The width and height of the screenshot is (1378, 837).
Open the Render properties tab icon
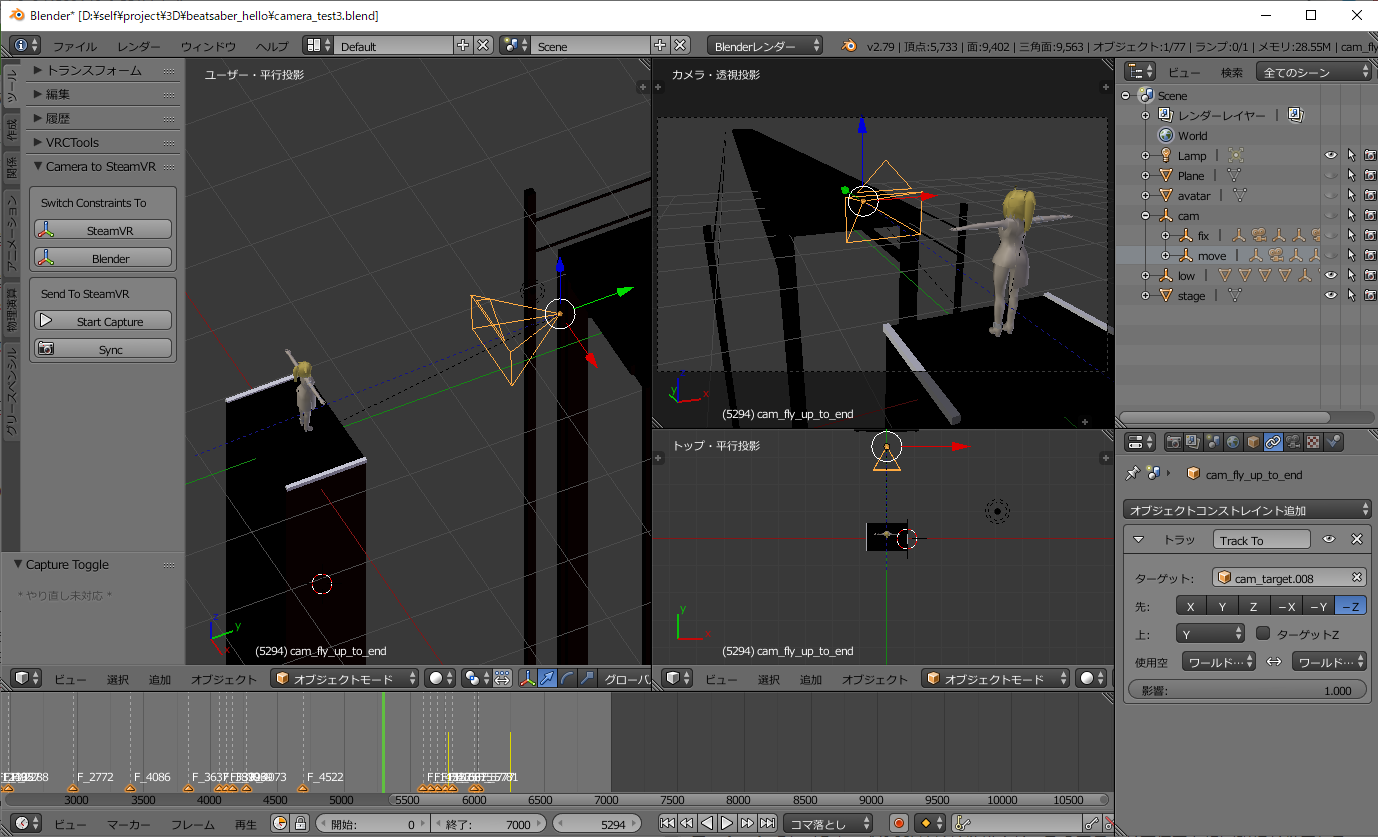tap(1175, 442)
